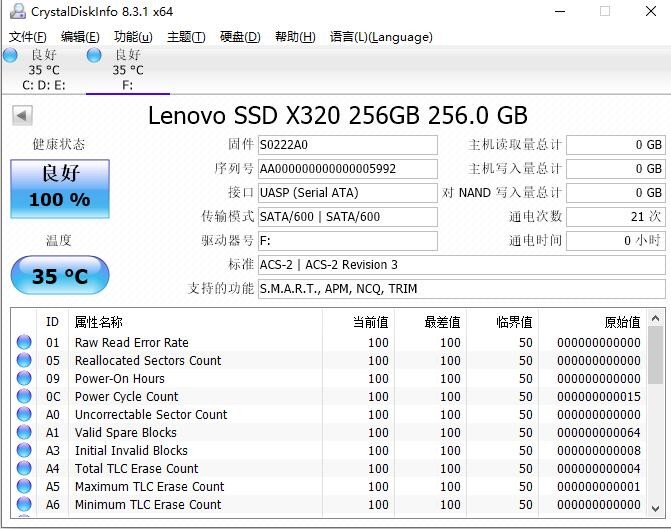Screen dimensions: 671x529
Task: Open the 硬盘(D) menu
Action: click(x=240, y=37)
